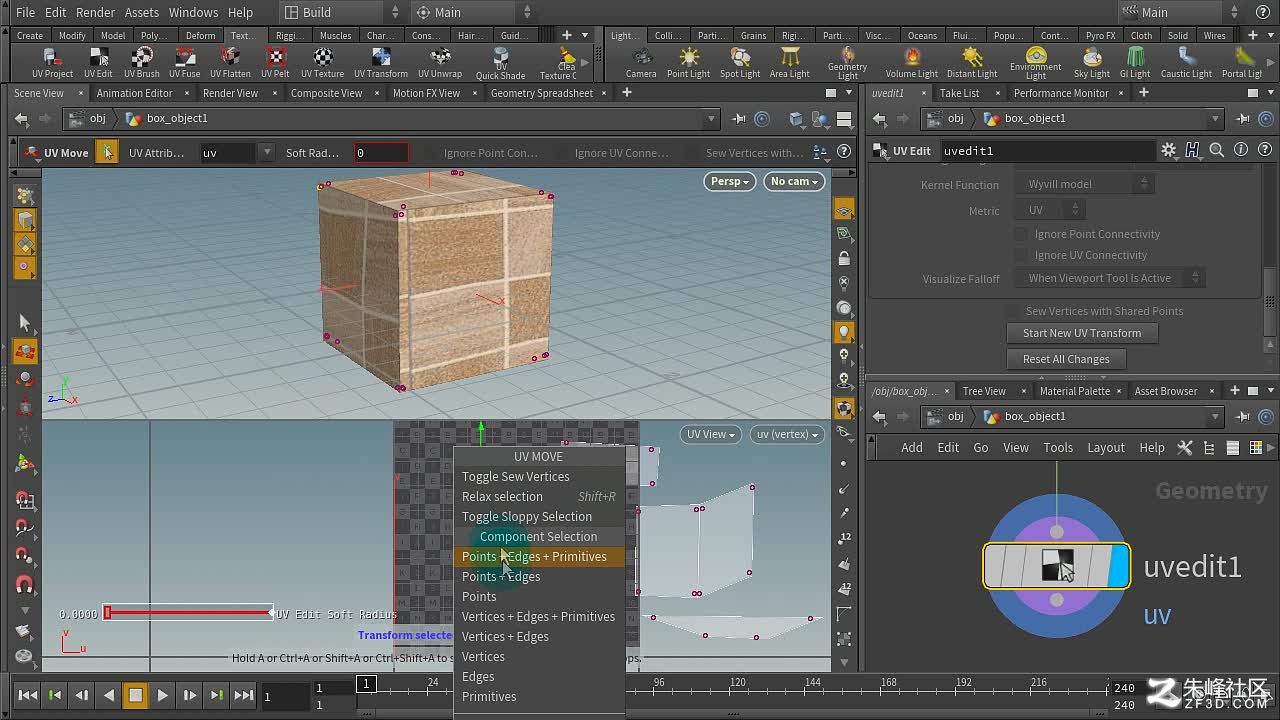Click Reset All Changes button
The width and height of the screenshot is (1280, 720).
[1065, 359]
